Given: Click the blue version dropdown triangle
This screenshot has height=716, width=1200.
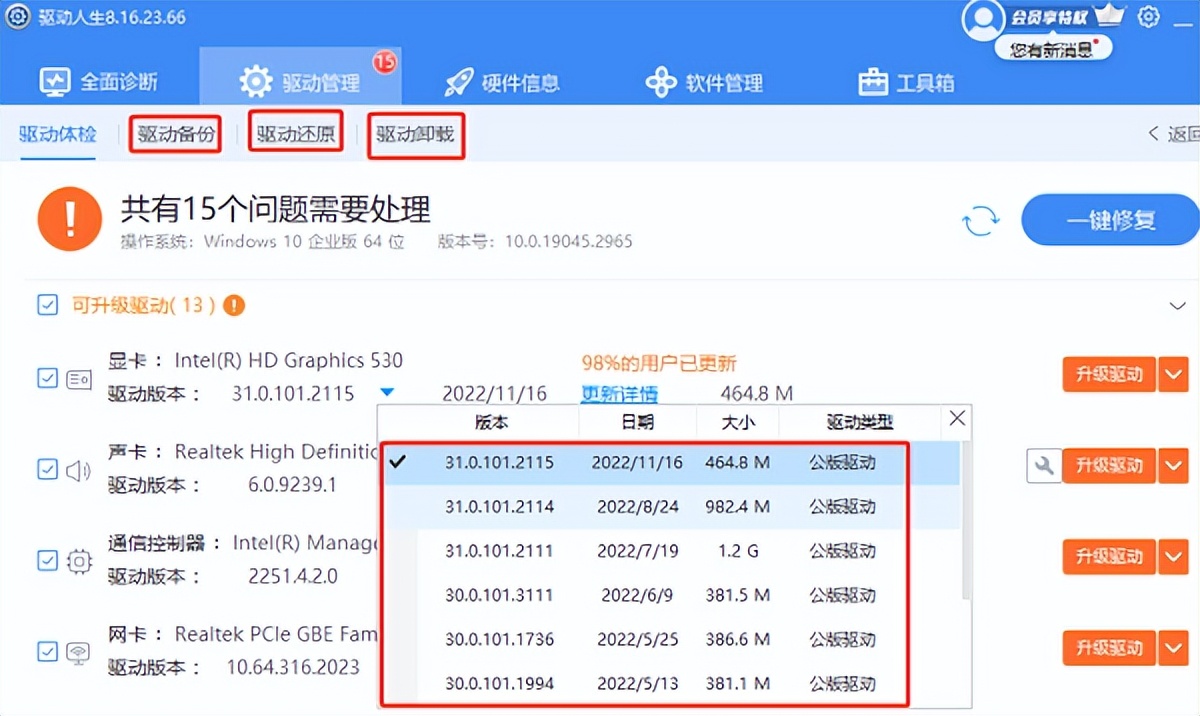Looking at the screenshot, I should pyautogui.click(x=388, y=393).
